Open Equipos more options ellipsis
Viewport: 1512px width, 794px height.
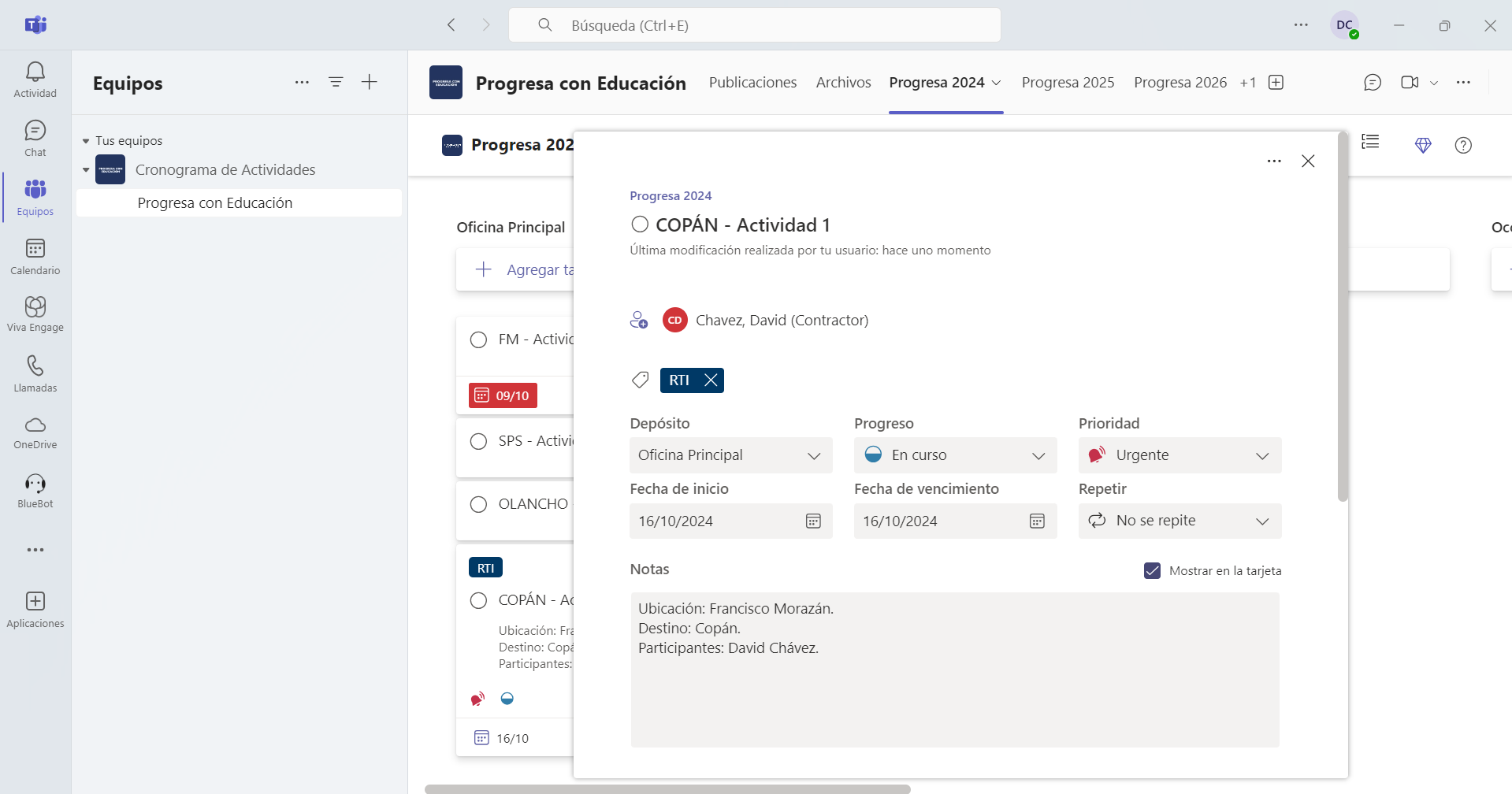point(302,82)
